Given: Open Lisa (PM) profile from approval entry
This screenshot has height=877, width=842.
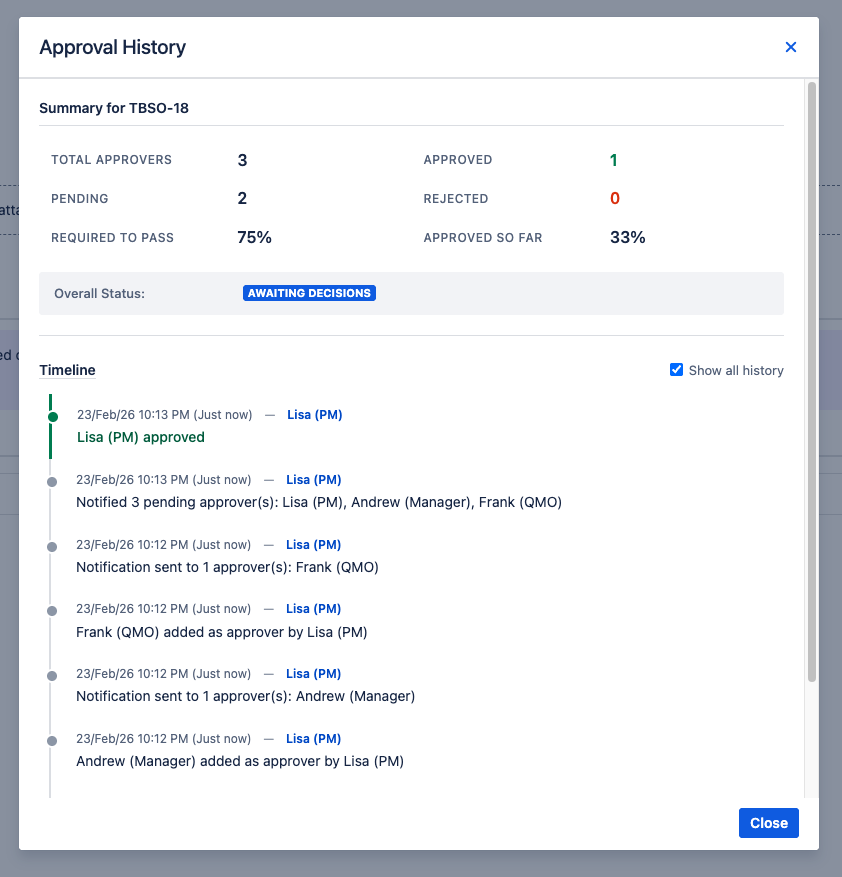Looking at the screenshot, I should click(314, 414).
